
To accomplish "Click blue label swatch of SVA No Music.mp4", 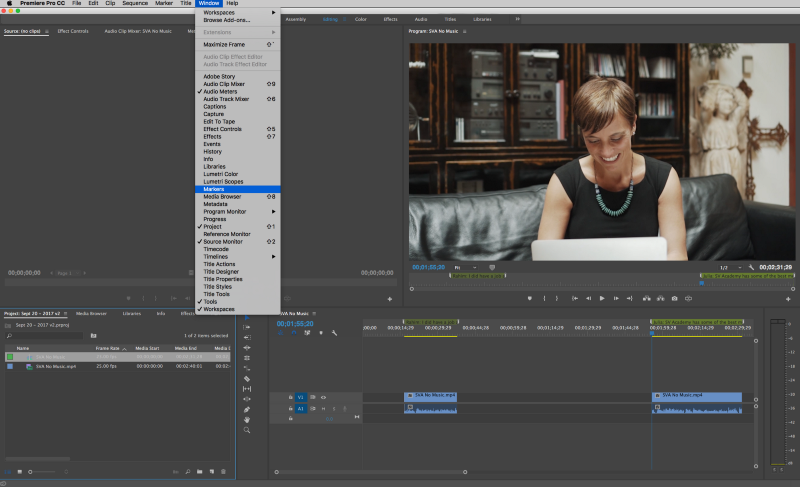I will 10,366.
